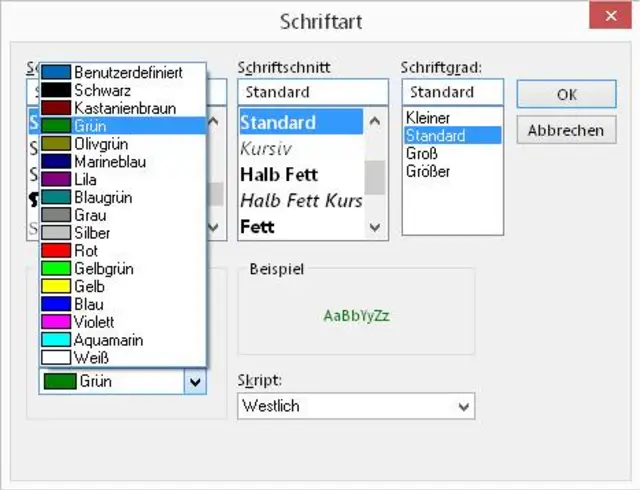Image resolution: width=640 pixels, height=490 pixels.
Task: Choose Halb Fett font style
Action: [279, 175]
